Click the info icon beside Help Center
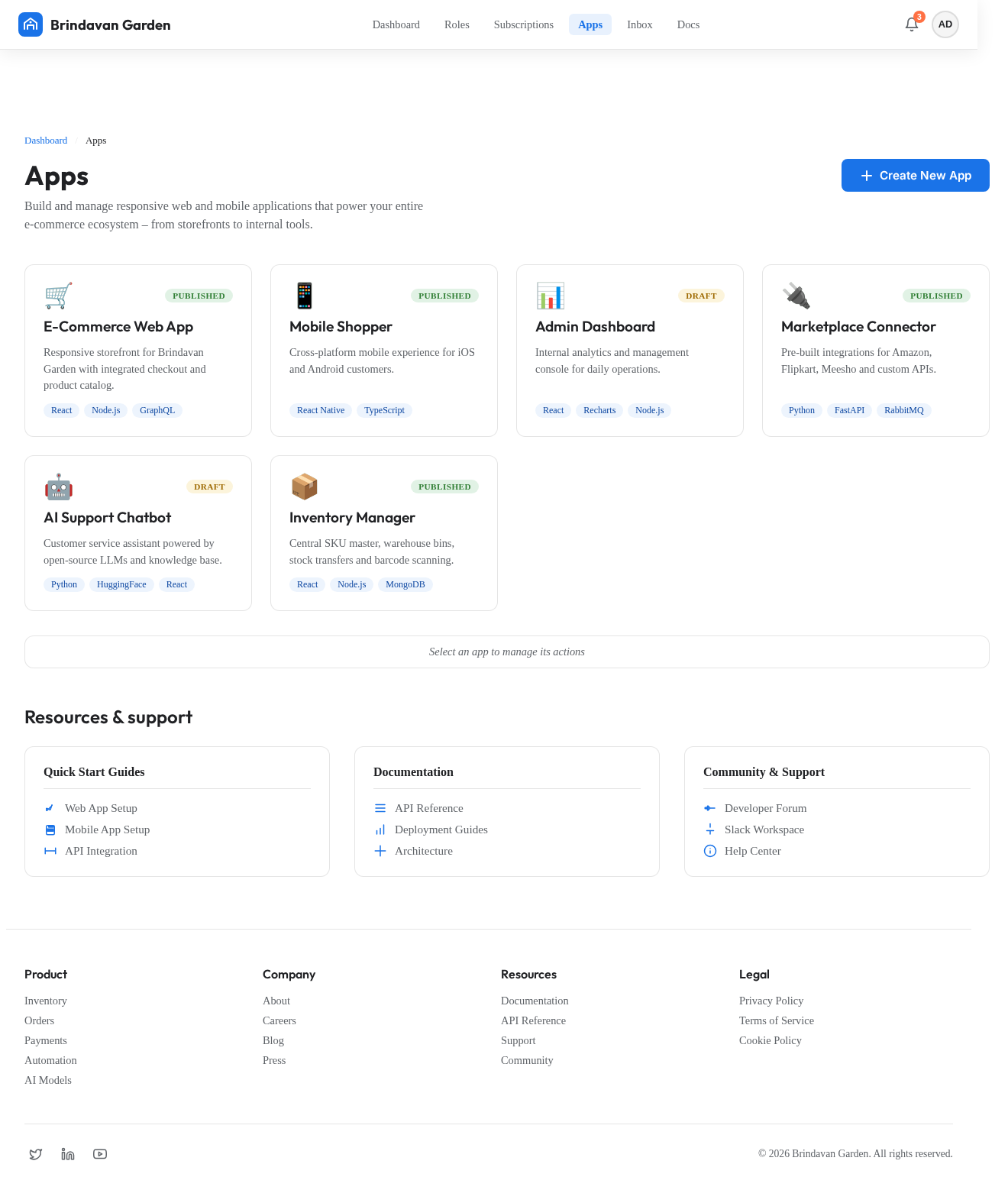This screenshot has height=1190, width=1008. (710, 851)
